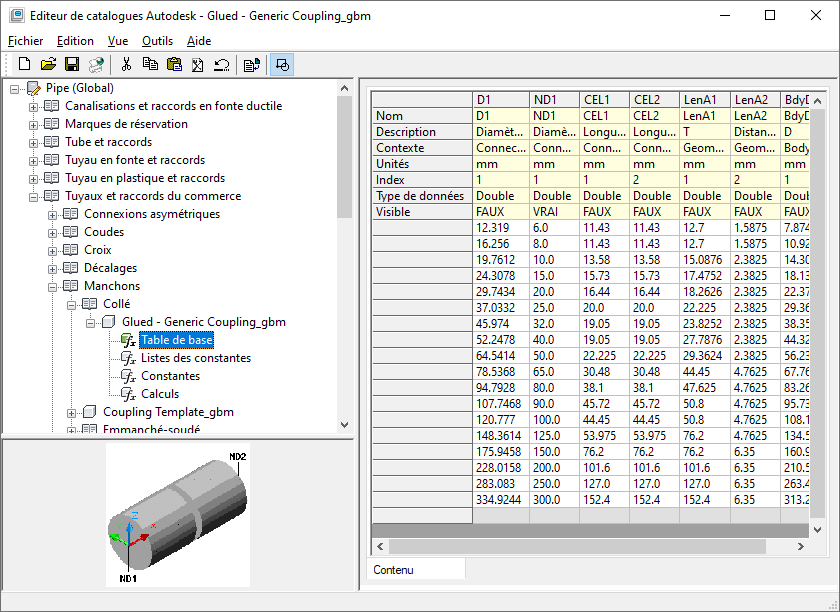Open the Outils menu
The height and width of the screenshot is (612, 840).
coord(157,41)
